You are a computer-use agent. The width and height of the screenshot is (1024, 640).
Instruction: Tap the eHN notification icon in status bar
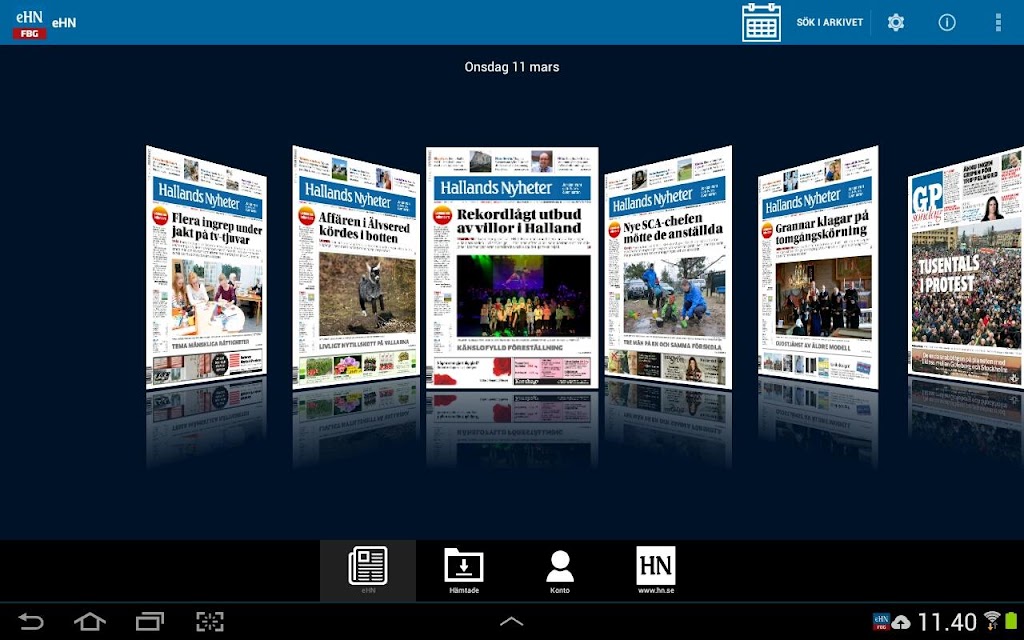click(x=881, y=621)
